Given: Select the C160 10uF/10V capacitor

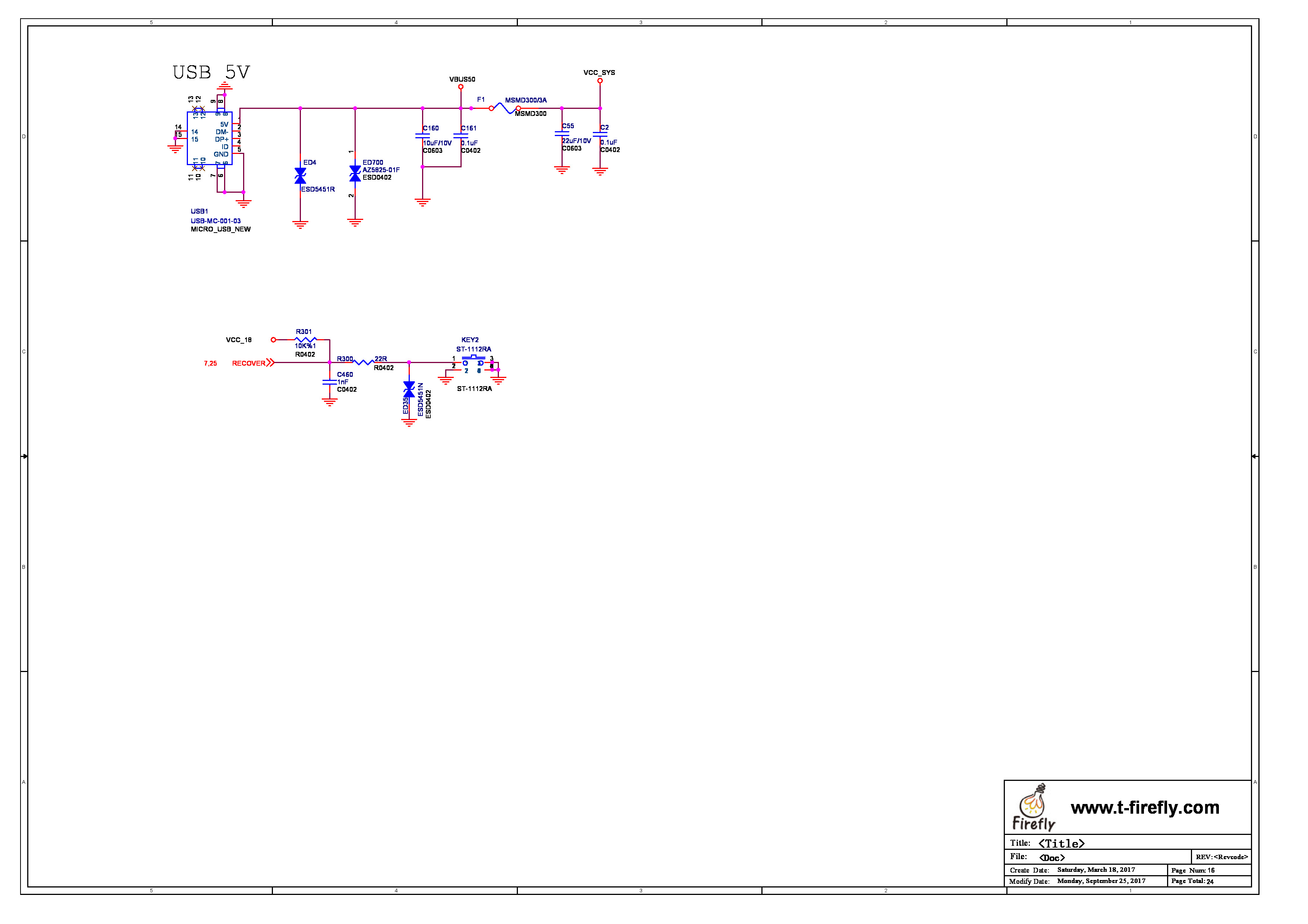Looking at the screenshot, I should coord(422,136).
